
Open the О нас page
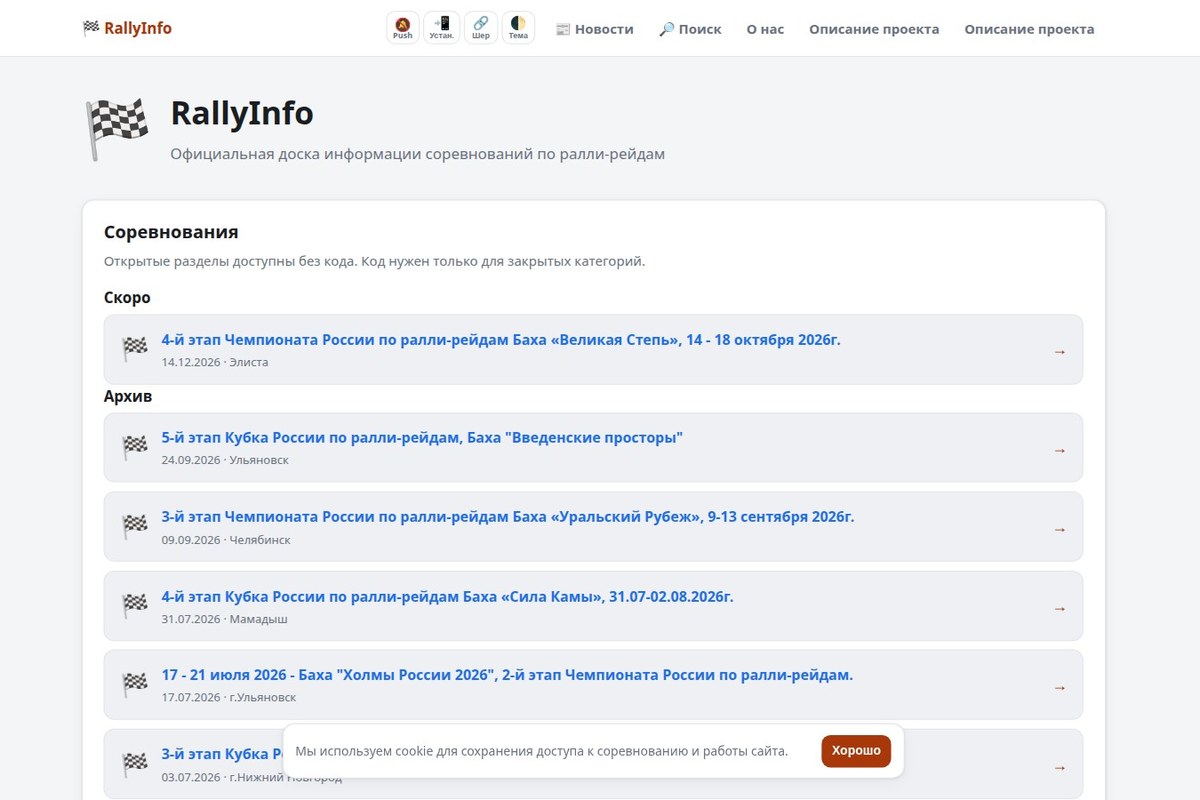pos(765,29)
